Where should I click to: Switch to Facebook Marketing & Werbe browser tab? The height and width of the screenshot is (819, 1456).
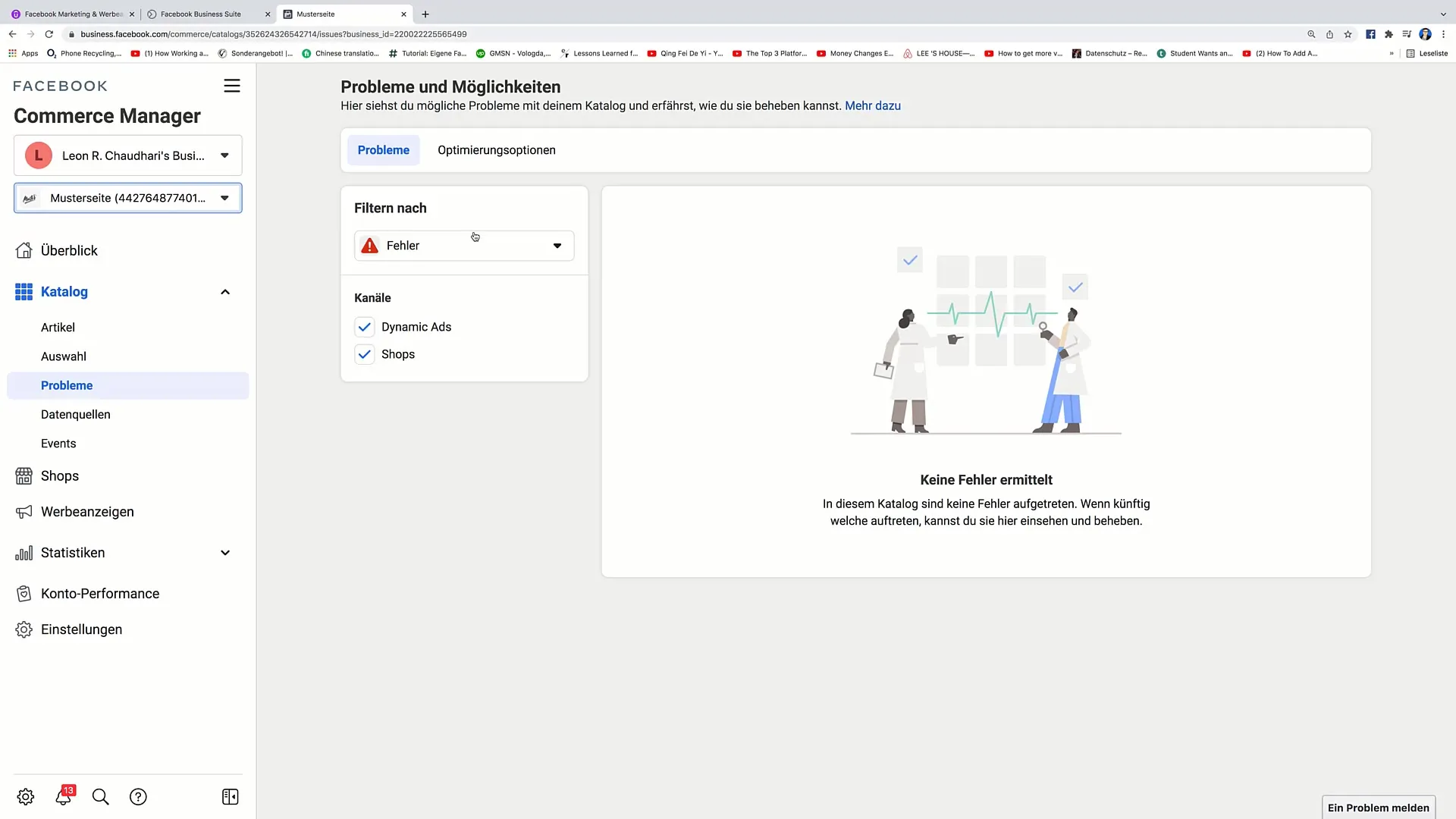pyautogui.click(x=74, y=14)
